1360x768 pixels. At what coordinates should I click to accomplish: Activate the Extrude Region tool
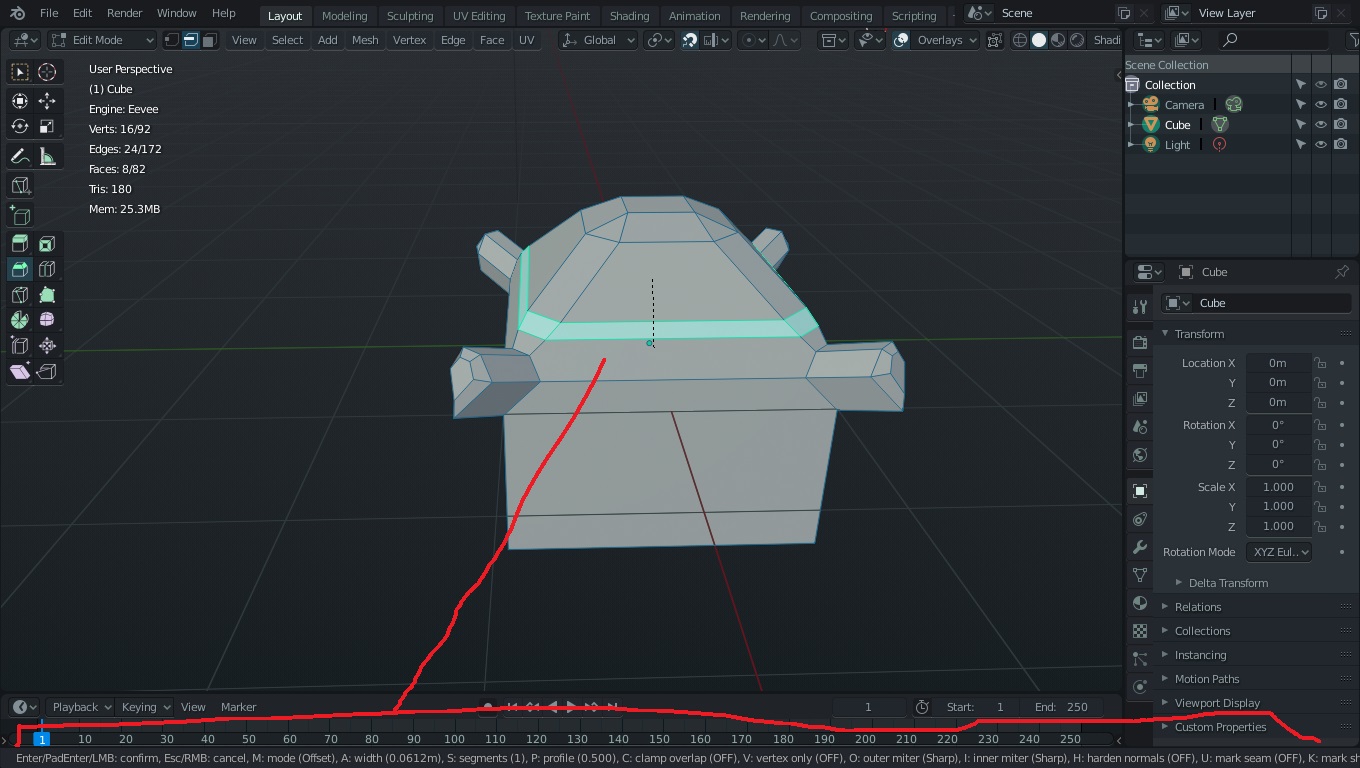pos(20,244)
